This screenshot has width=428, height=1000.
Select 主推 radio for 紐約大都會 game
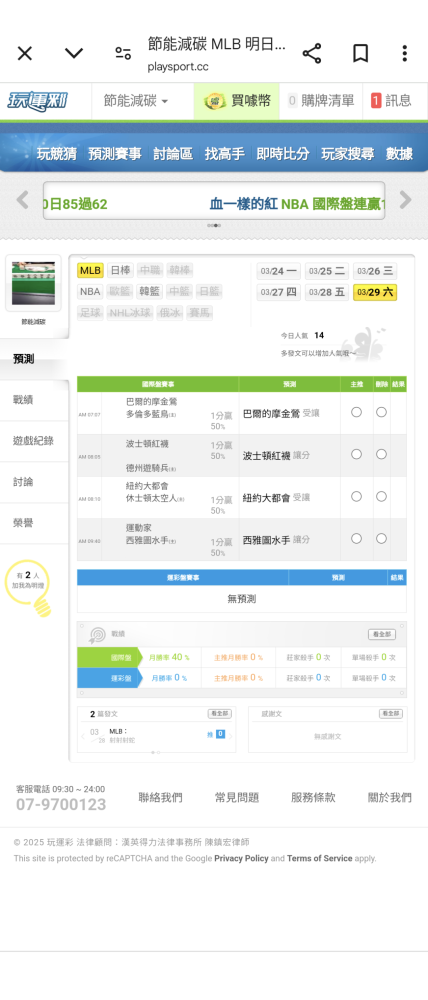(x=357, y=496)
